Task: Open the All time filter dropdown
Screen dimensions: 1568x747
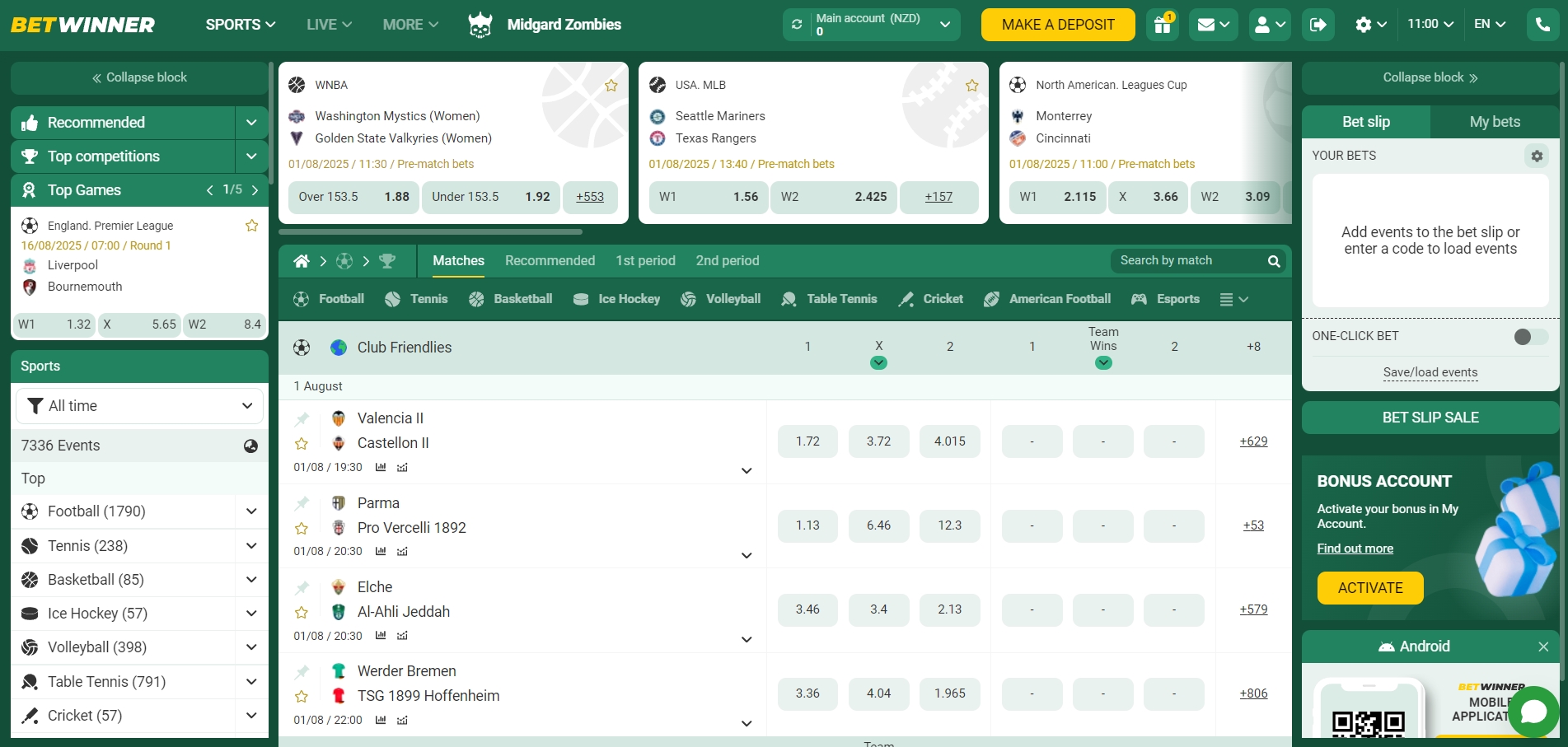Action: pos(139,406)
